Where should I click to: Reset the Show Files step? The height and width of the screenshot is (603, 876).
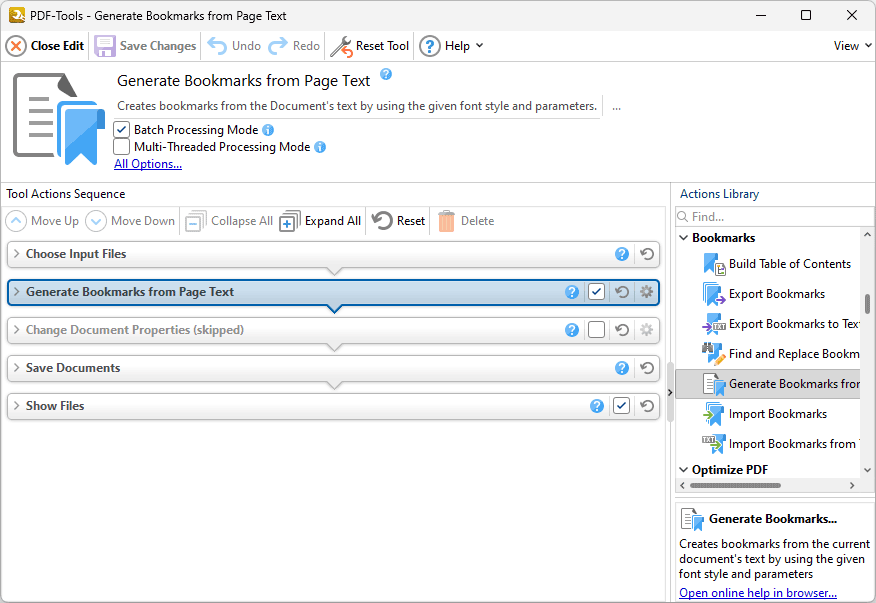click(647, 406)
